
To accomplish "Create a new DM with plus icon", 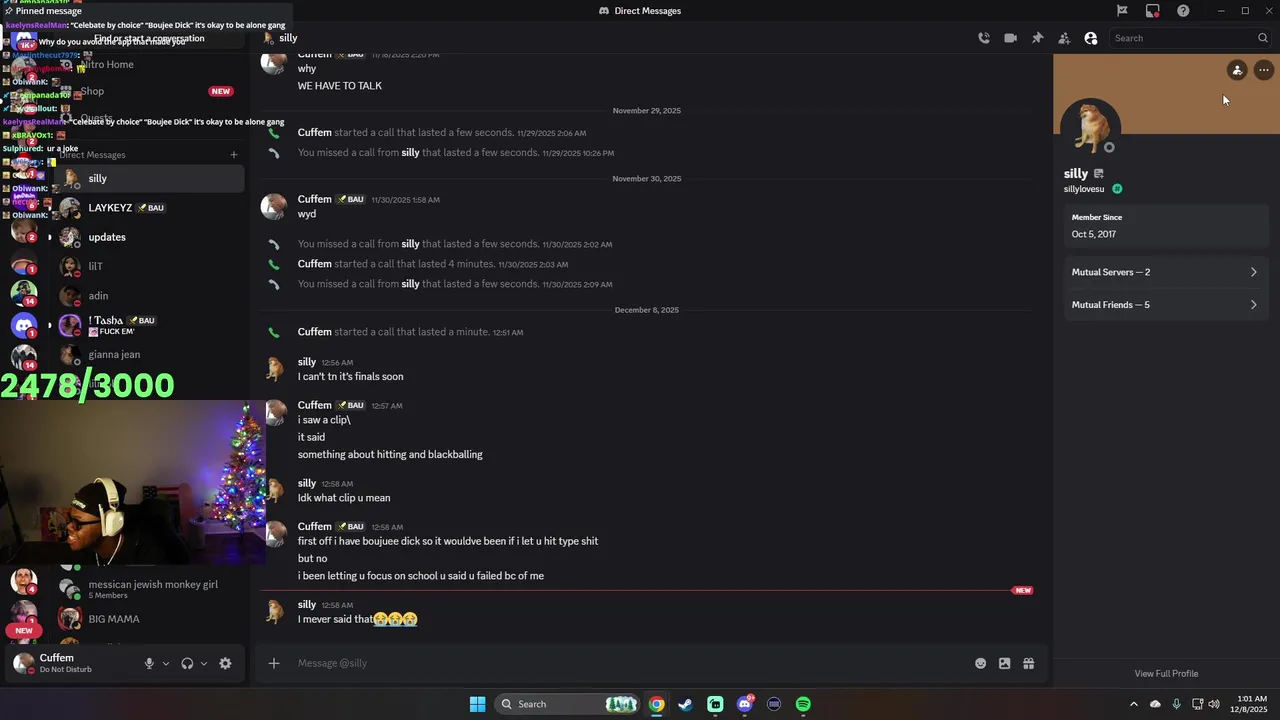I will click(x=234, y=155).
